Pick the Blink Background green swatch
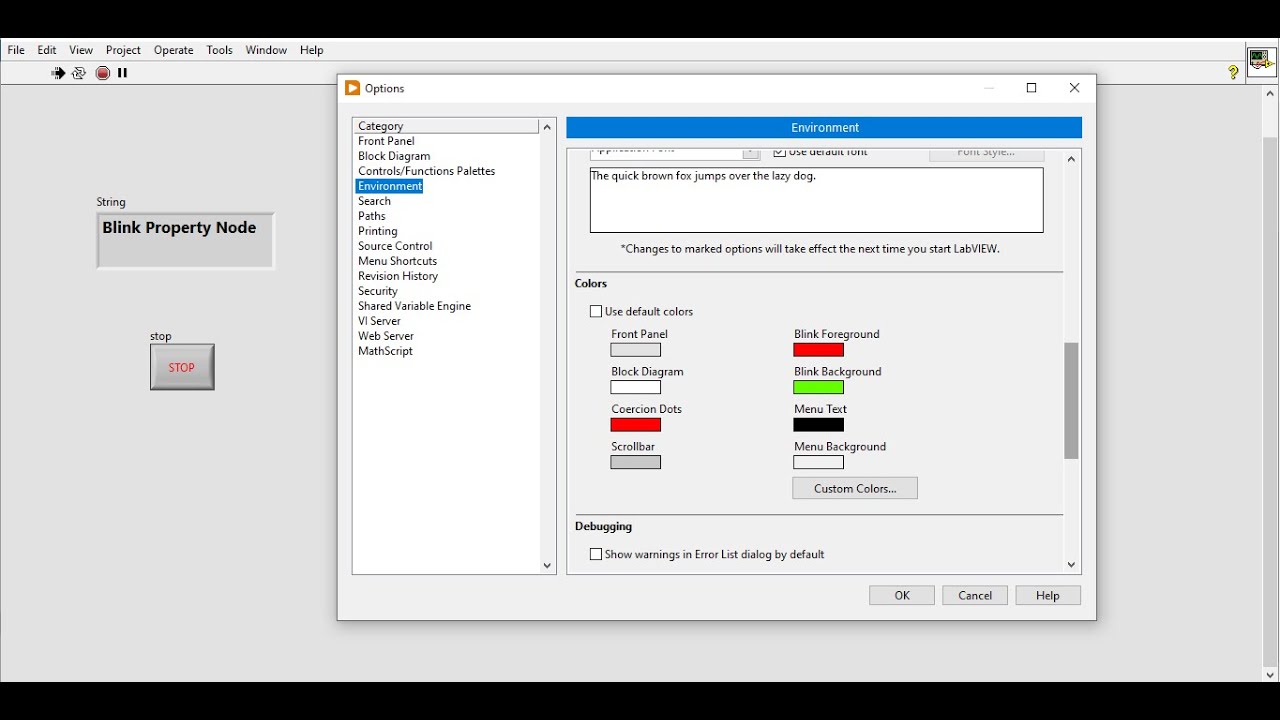This screenshot has height=720, width=1280. [x=819, y=388]
